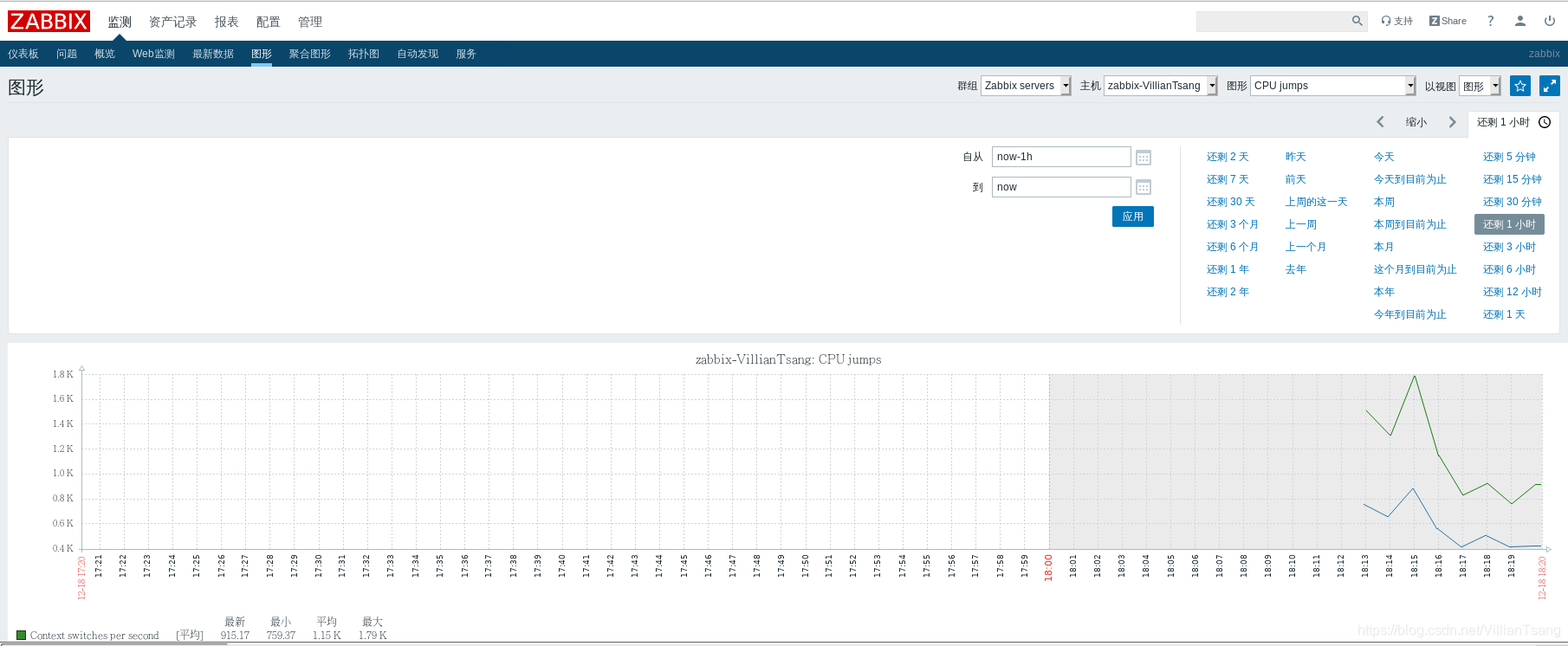
Task: Go to 自动发现 submenu
Action: [x=418, y=54]
